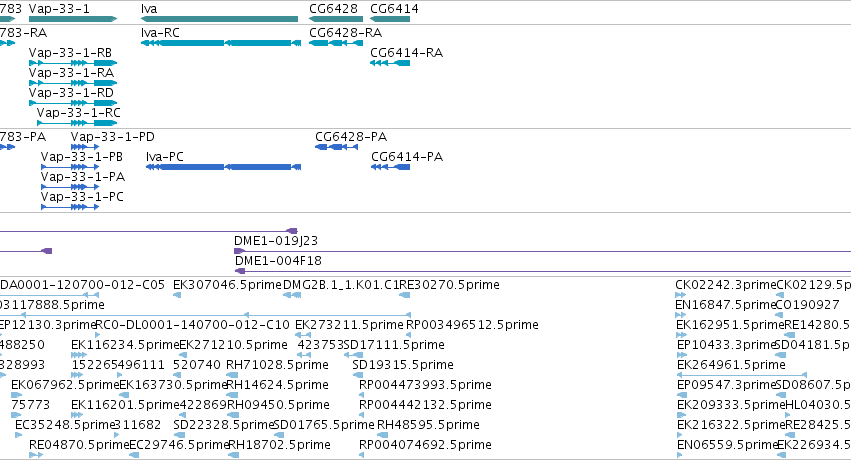Select EST SD17111.5prime
Image resolution: width=851 pixels, height=460 pixels.
[394, 345]
